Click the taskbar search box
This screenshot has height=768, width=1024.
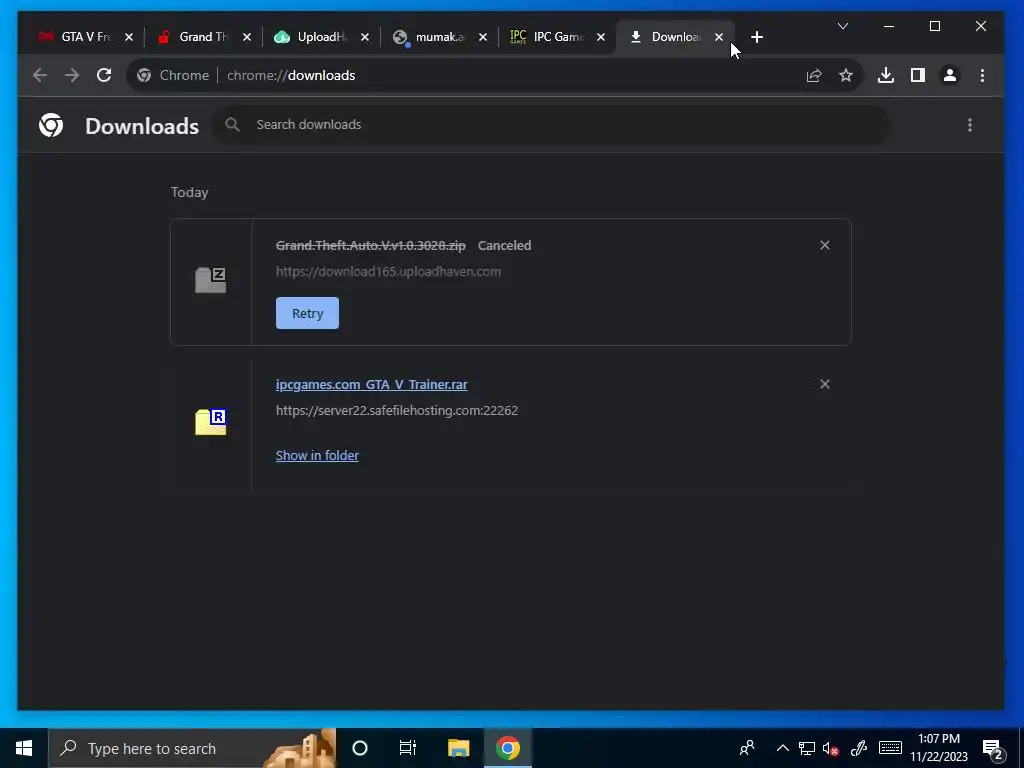(192, 748)
